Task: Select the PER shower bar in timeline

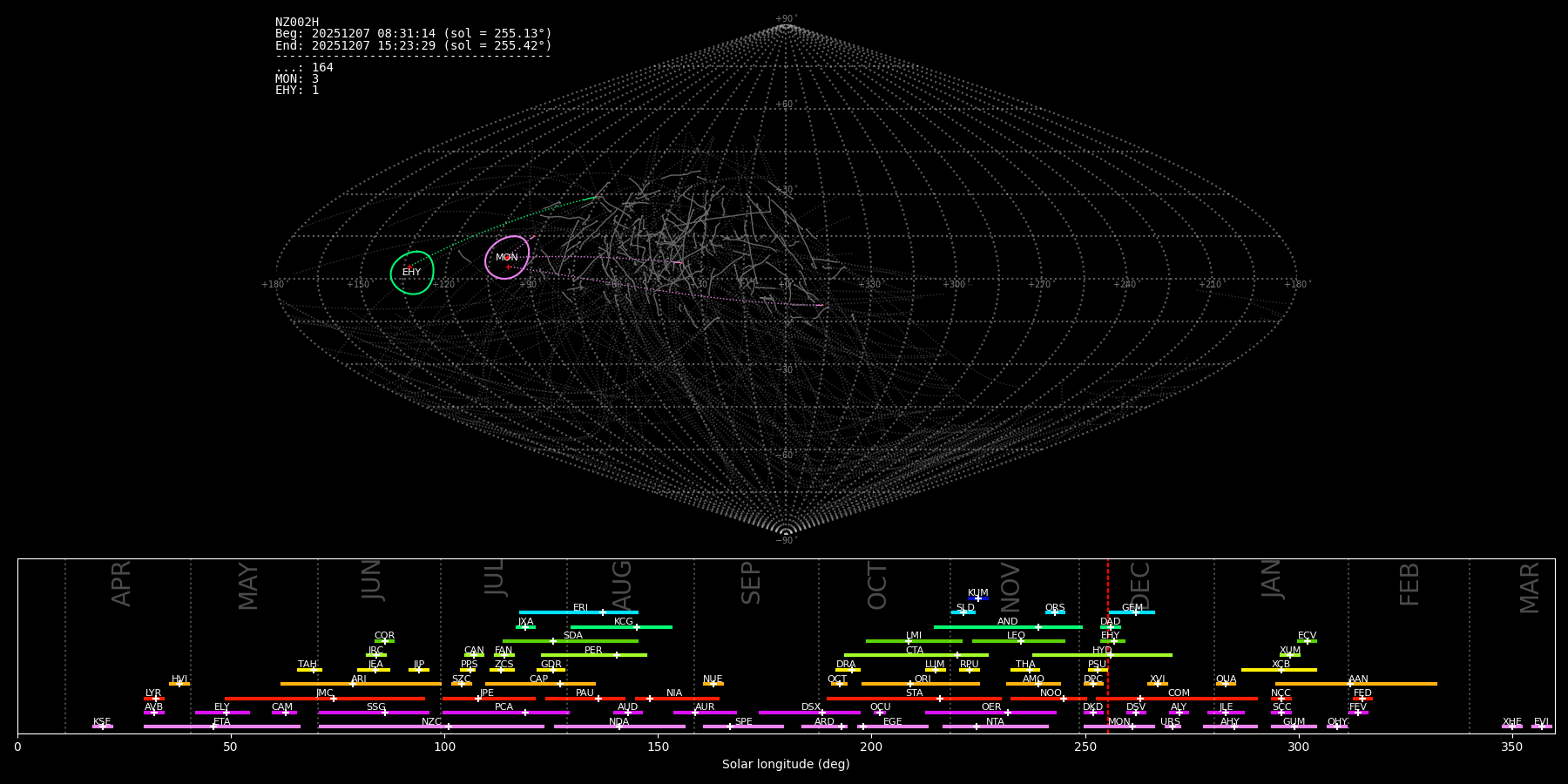Action: [594, 655]
